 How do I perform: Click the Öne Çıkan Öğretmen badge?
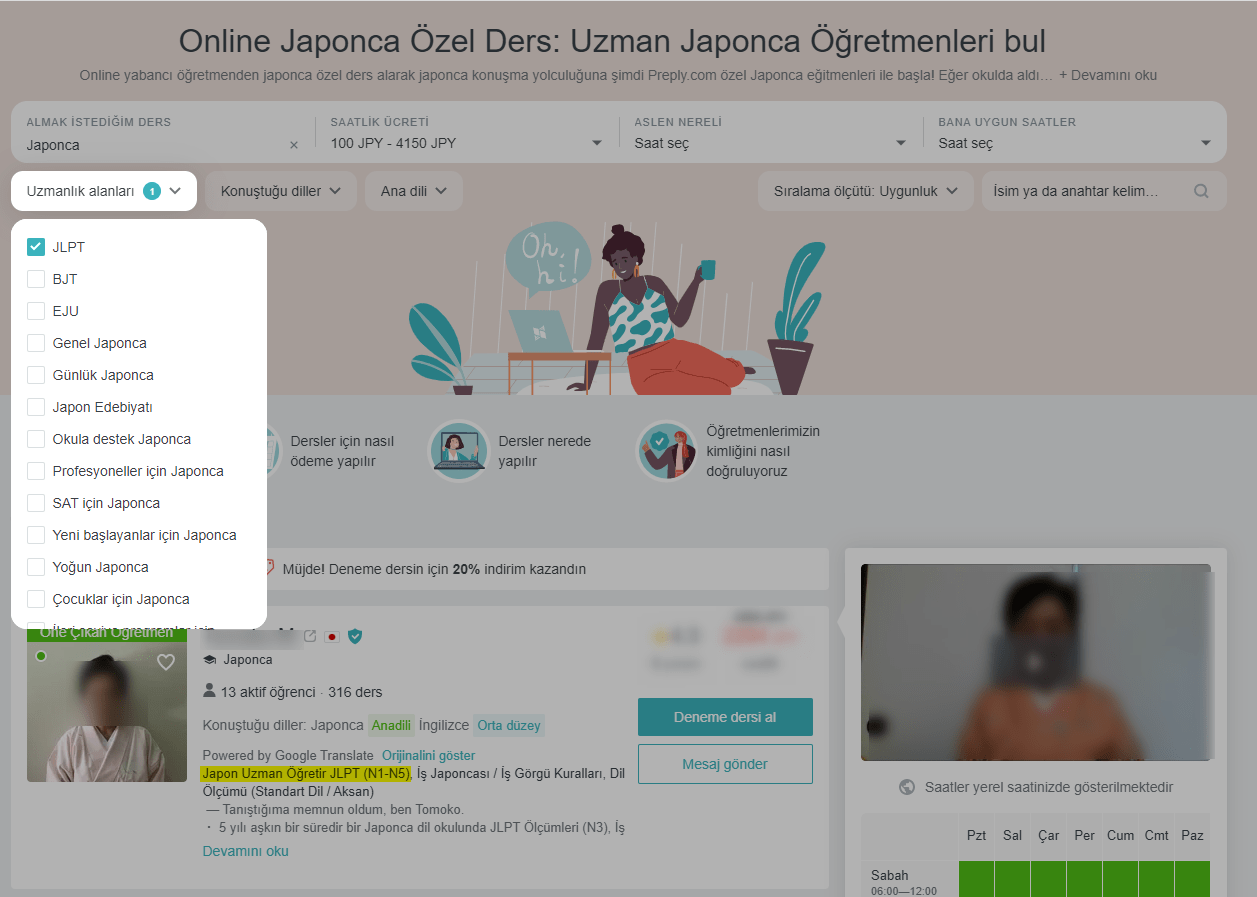click(107, 634)
